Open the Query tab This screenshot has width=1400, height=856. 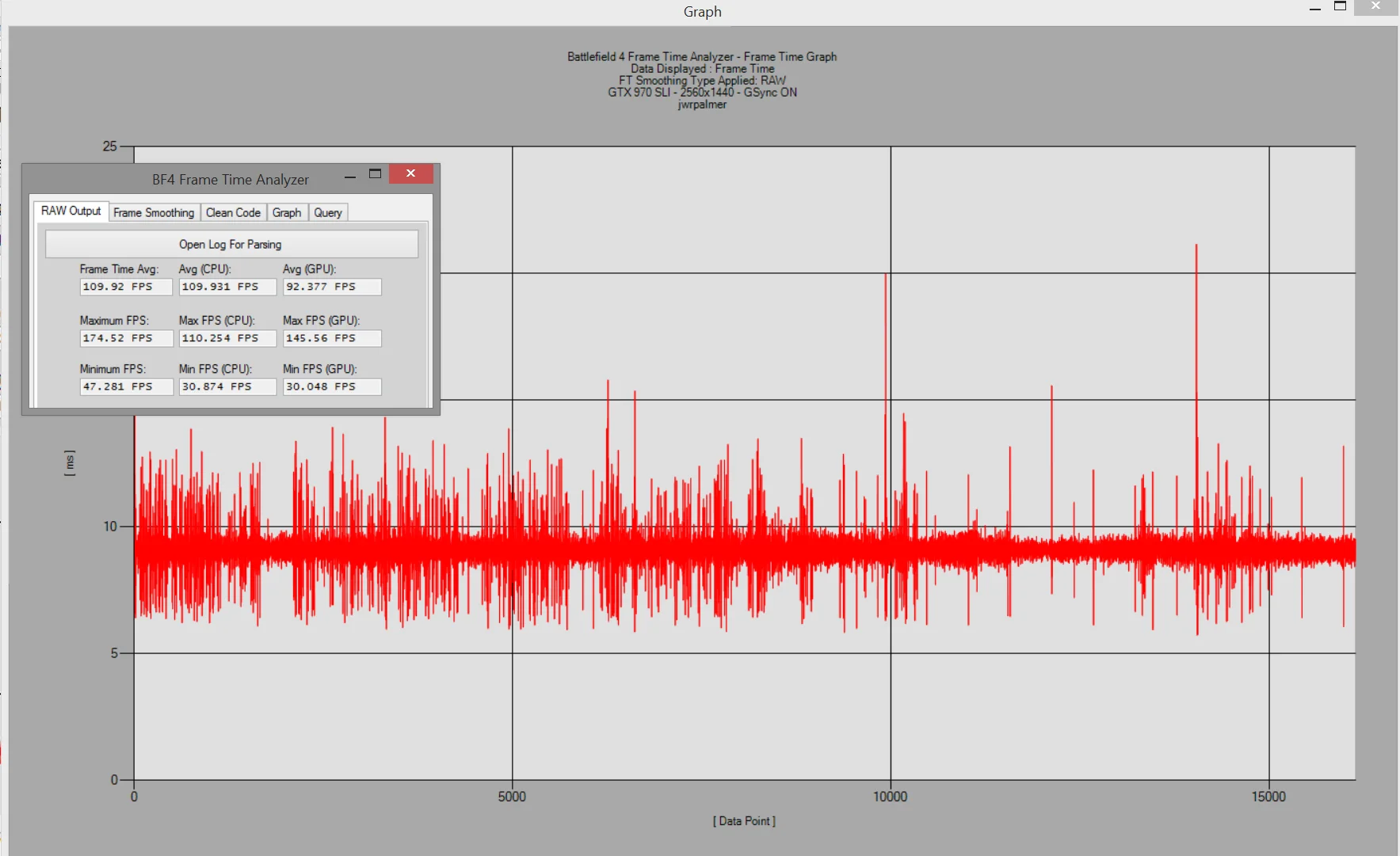[x=328, y=213]
